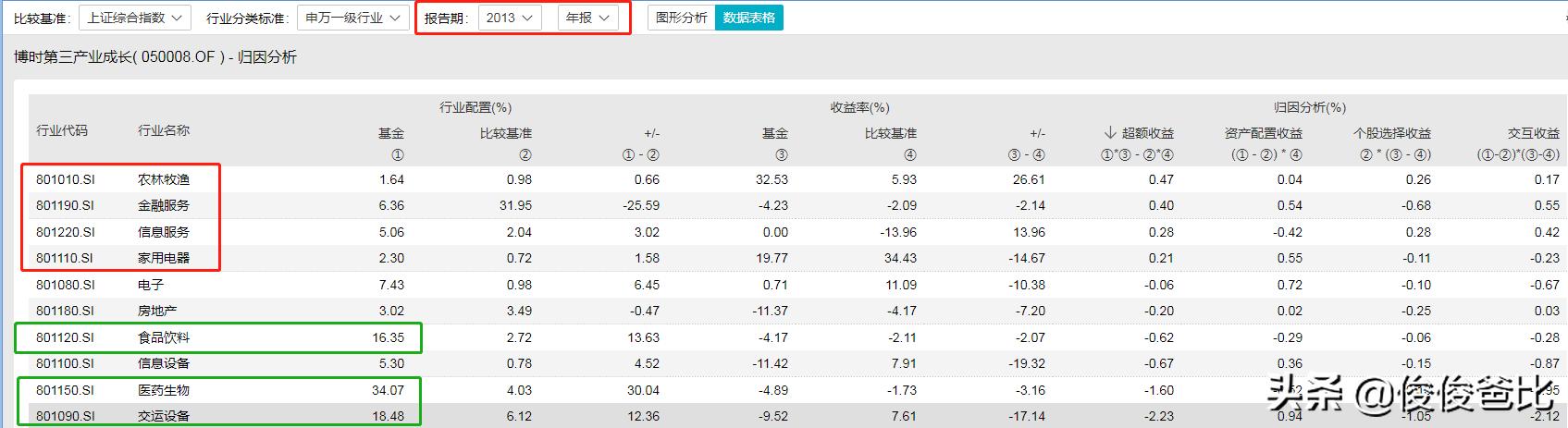Click benchmark allocation value 31.95
This screenshot has height=428, width=1568.
click(x=515, y=205)
